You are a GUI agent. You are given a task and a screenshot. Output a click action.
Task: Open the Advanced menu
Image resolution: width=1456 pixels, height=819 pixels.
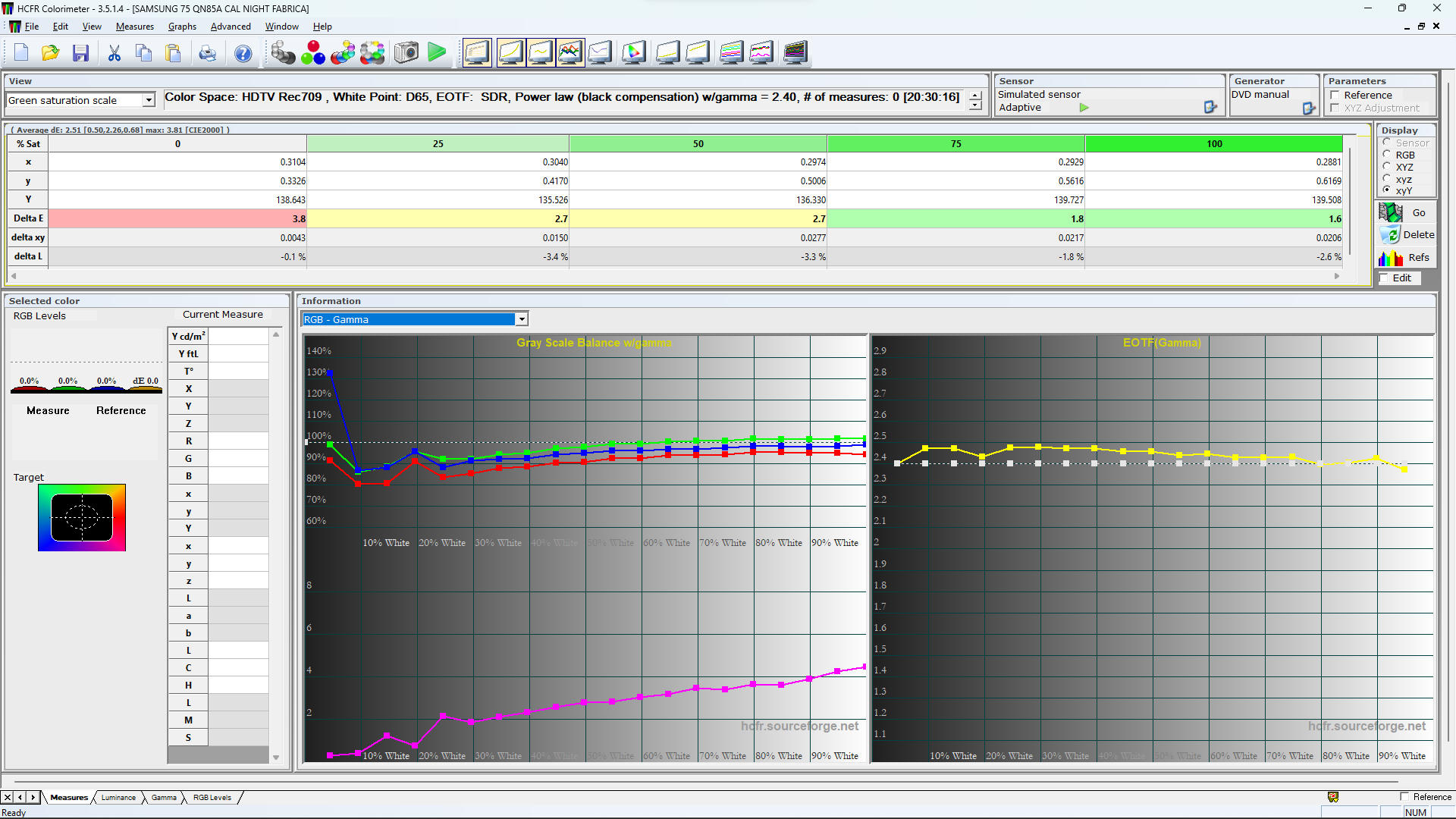(x=231, y=27)
